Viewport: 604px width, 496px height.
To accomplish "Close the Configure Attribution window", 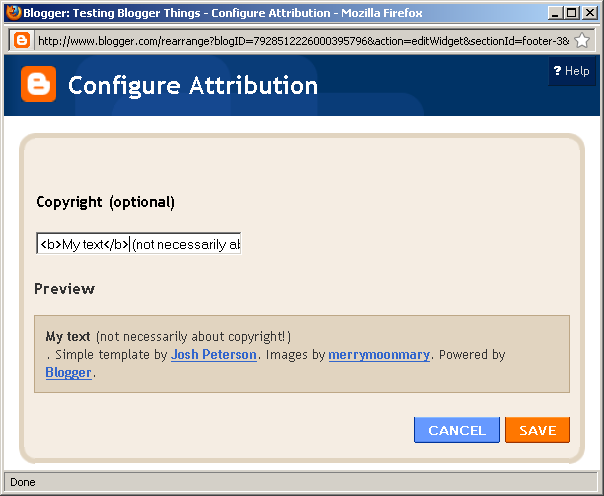I will 590,13.
